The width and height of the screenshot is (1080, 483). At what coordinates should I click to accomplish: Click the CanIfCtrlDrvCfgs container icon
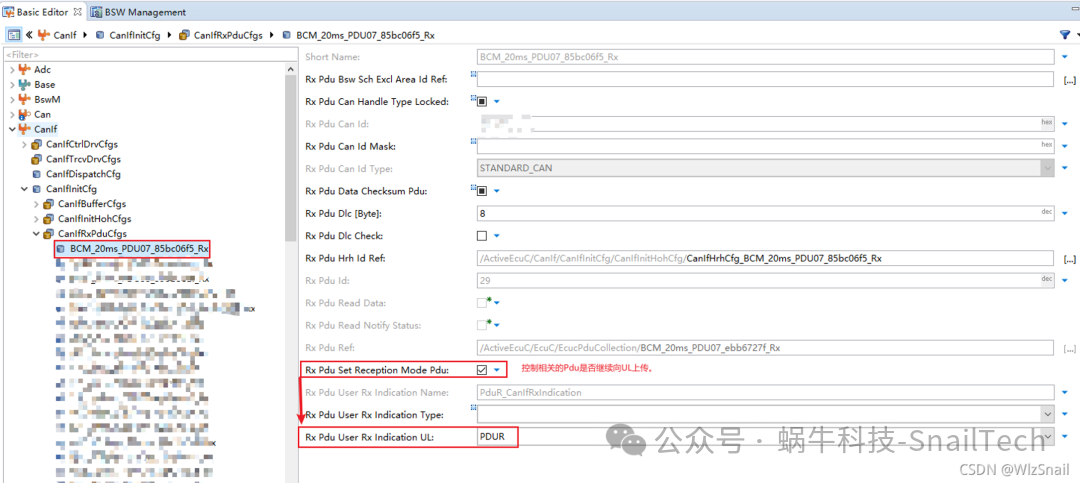(37, 145)
